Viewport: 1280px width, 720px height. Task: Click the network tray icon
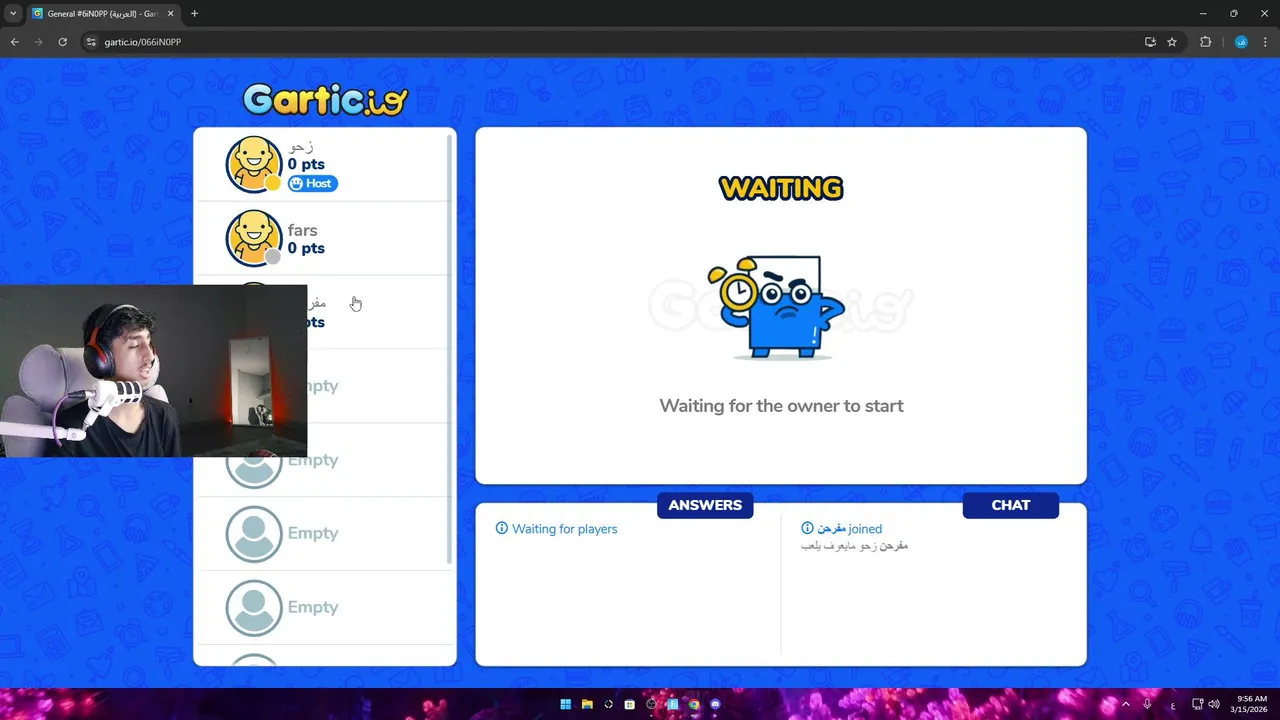click(1197, 704)
